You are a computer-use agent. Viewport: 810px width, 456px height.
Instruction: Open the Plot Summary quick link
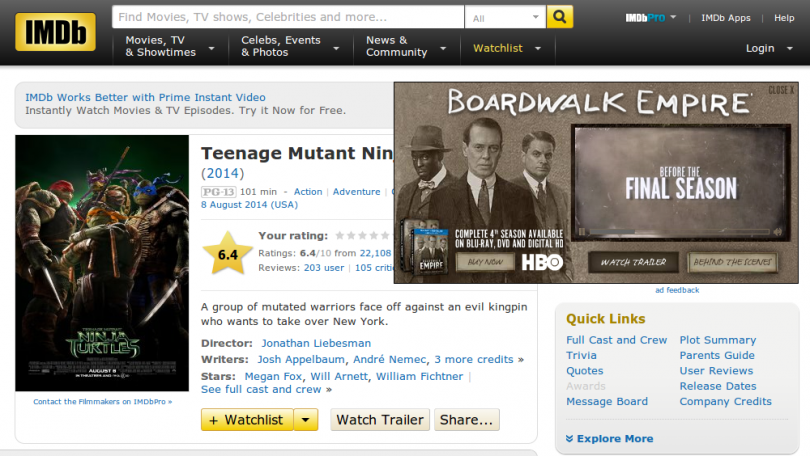(718, 340)
